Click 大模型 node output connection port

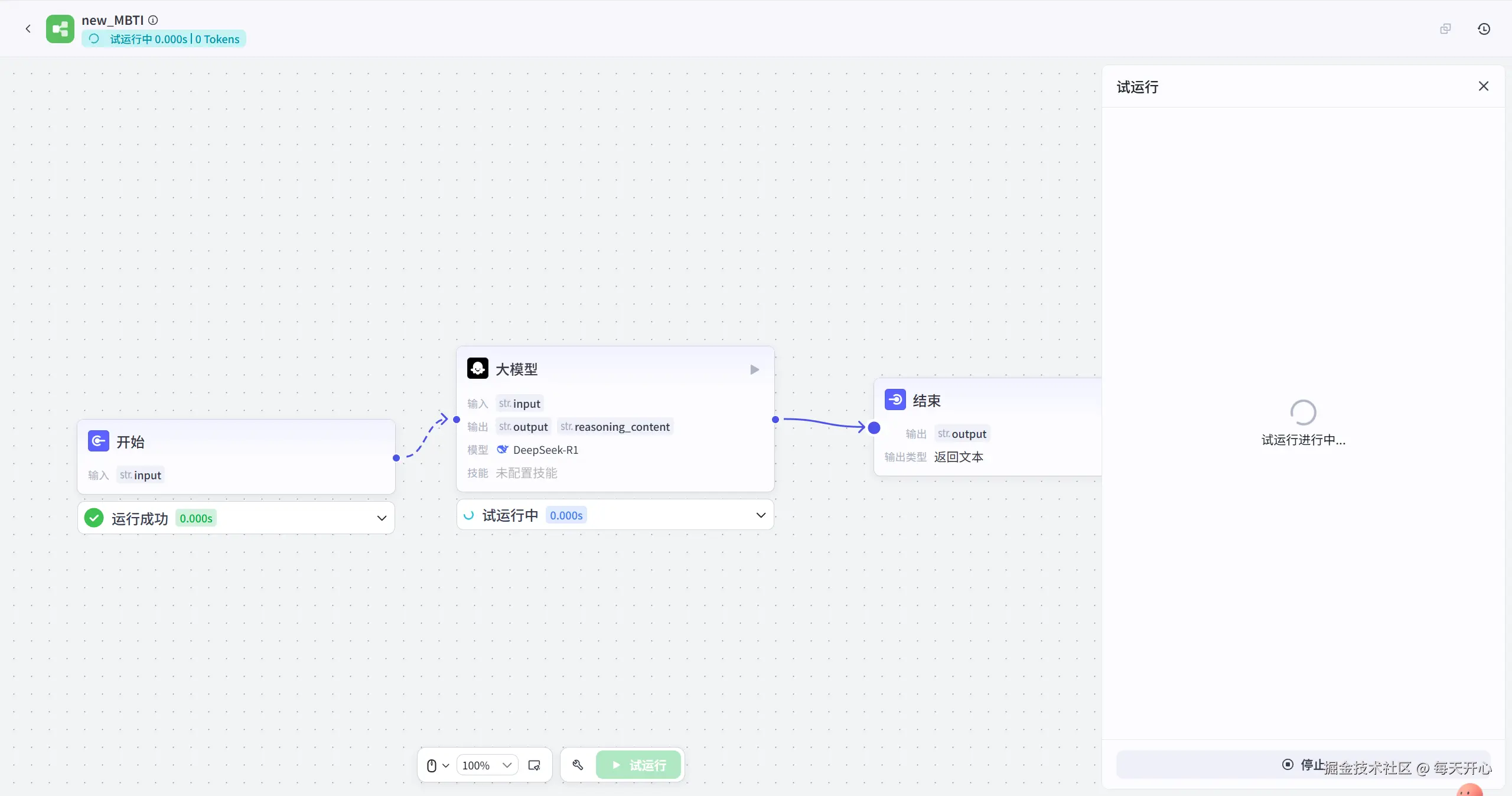coord(775,420)
